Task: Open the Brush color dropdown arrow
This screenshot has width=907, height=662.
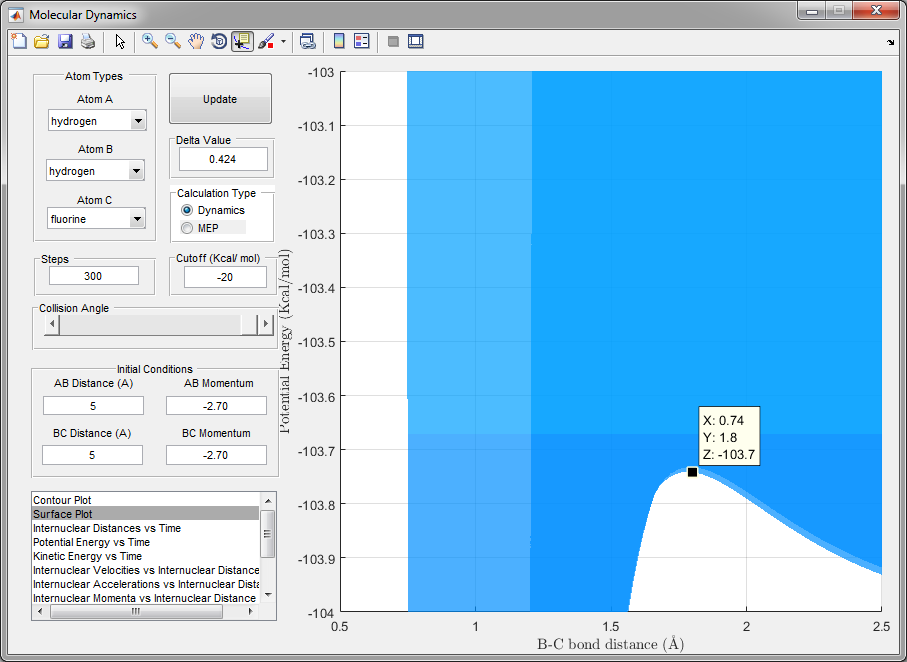Action: pyautogui.click(x=283, y=42)
